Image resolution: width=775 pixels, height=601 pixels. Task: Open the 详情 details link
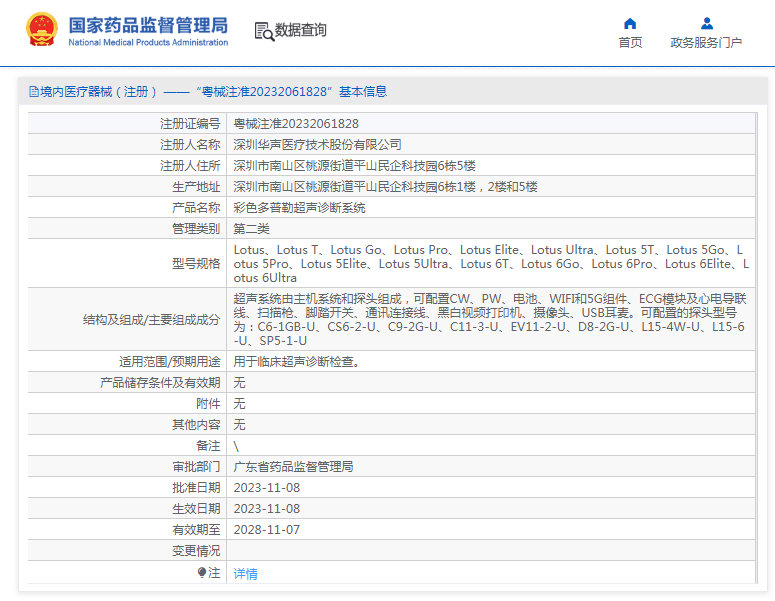coord(245,573)
